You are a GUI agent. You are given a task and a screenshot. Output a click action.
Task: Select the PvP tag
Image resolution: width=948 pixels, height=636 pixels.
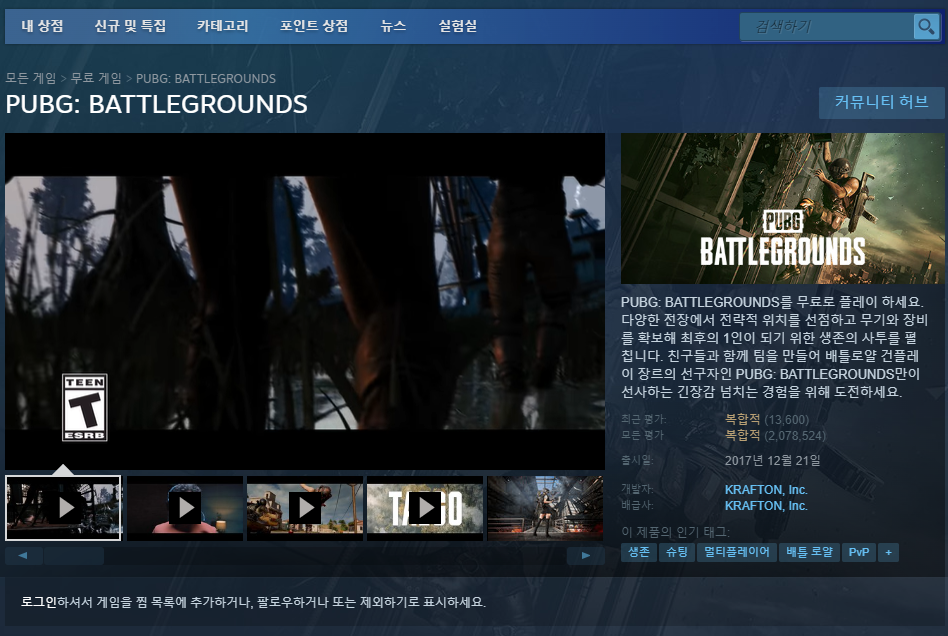pyautogui.click(x=859, y=552)
